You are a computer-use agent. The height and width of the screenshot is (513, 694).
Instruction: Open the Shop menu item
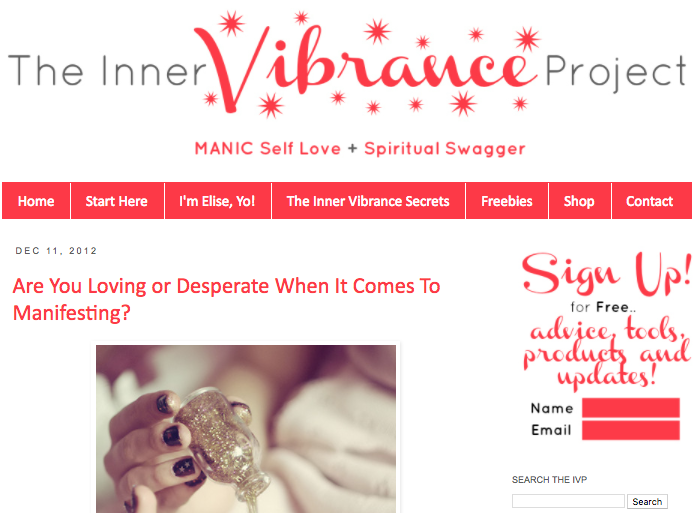coord(579,201)
